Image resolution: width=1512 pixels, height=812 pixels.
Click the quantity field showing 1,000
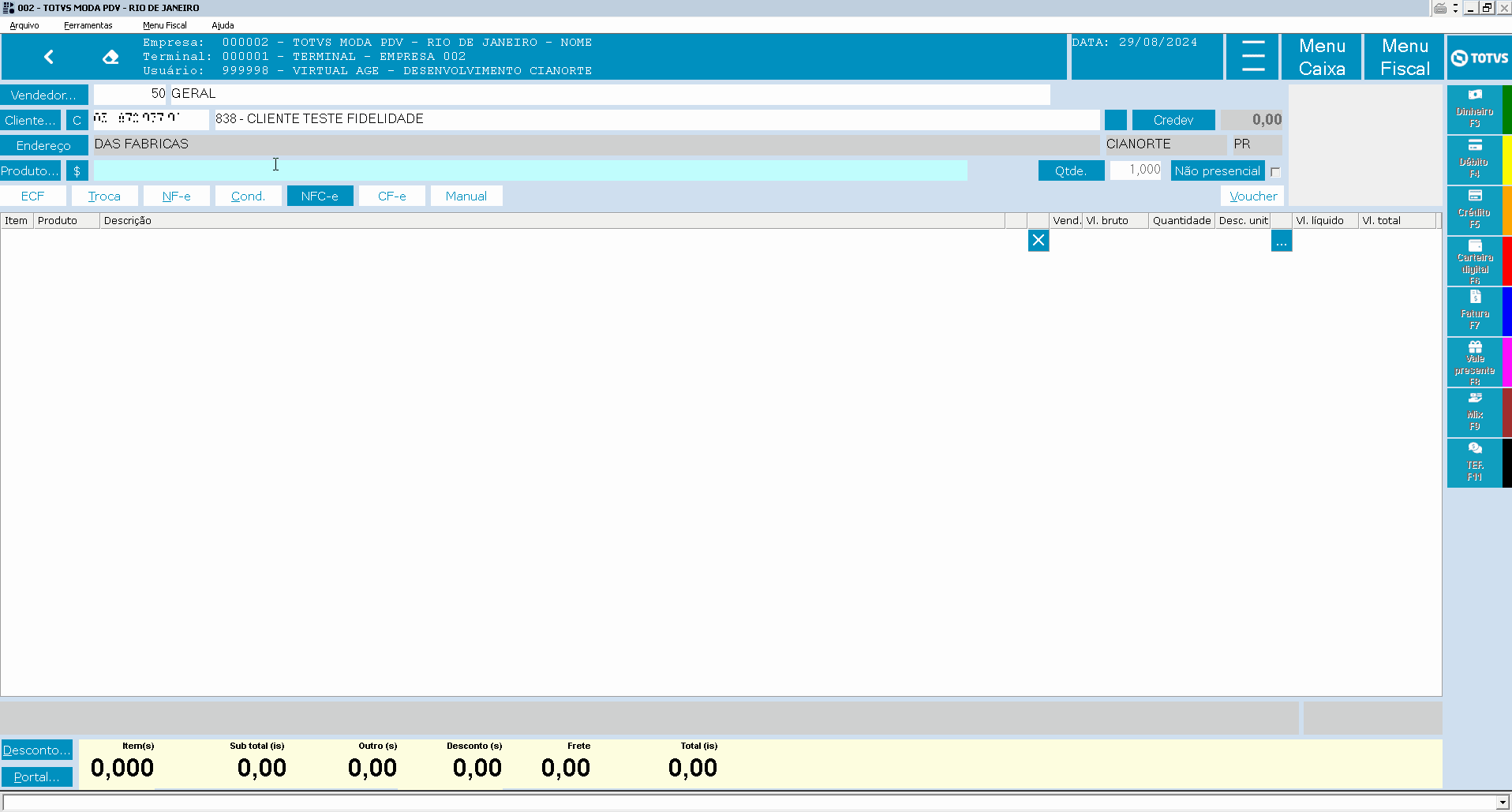pos(1136,170)
